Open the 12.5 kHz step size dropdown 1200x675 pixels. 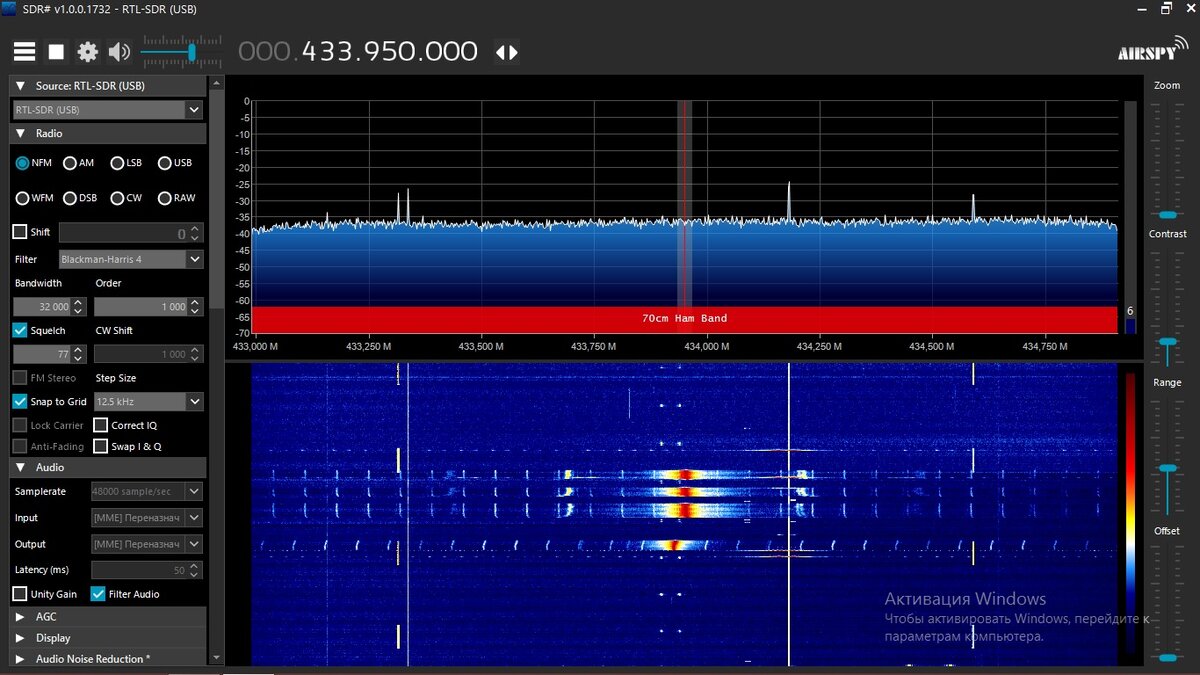[x=149, y=401]
